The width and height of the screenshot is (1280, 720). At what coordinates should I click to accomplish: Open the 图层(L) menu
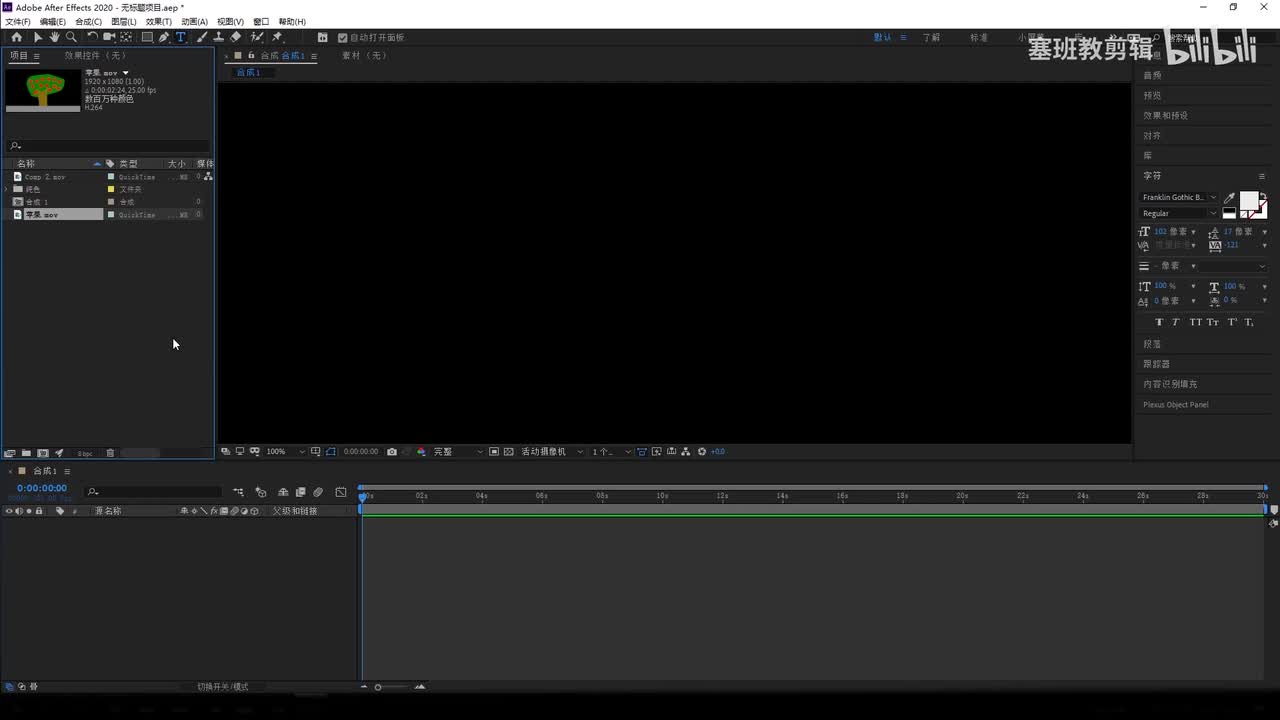click(124, 21)
